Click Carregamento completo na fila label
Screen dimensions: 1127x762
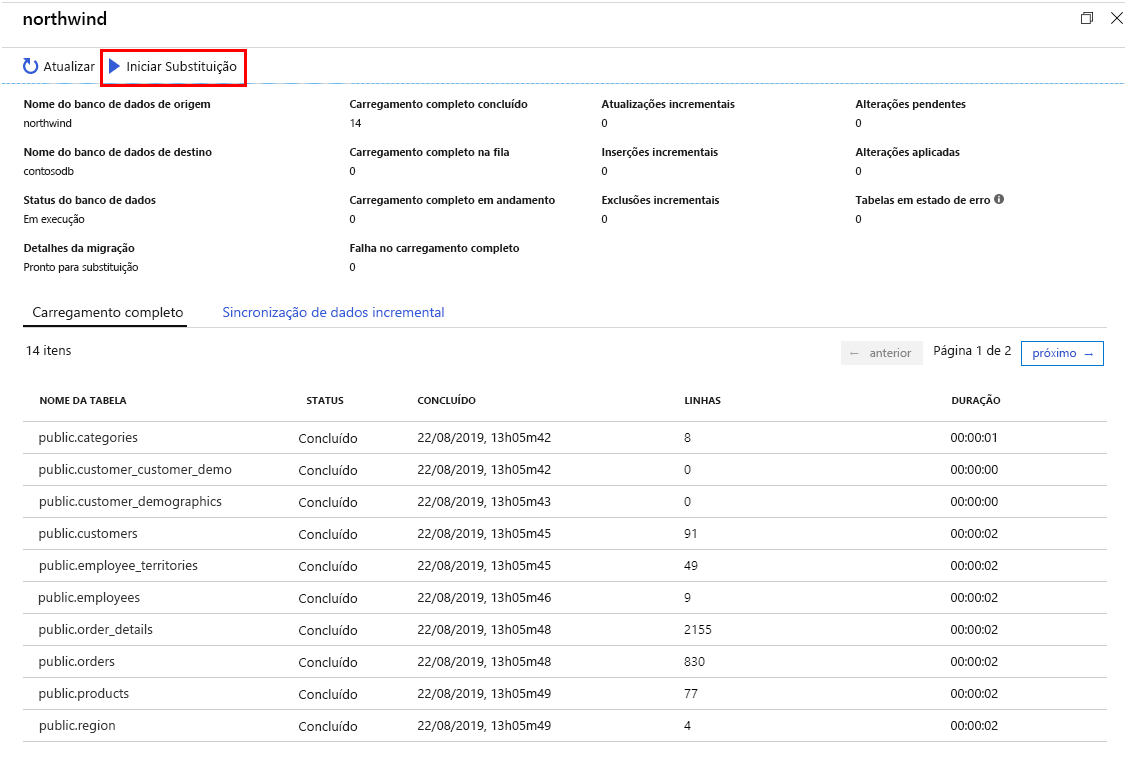[x=429, y=152]
